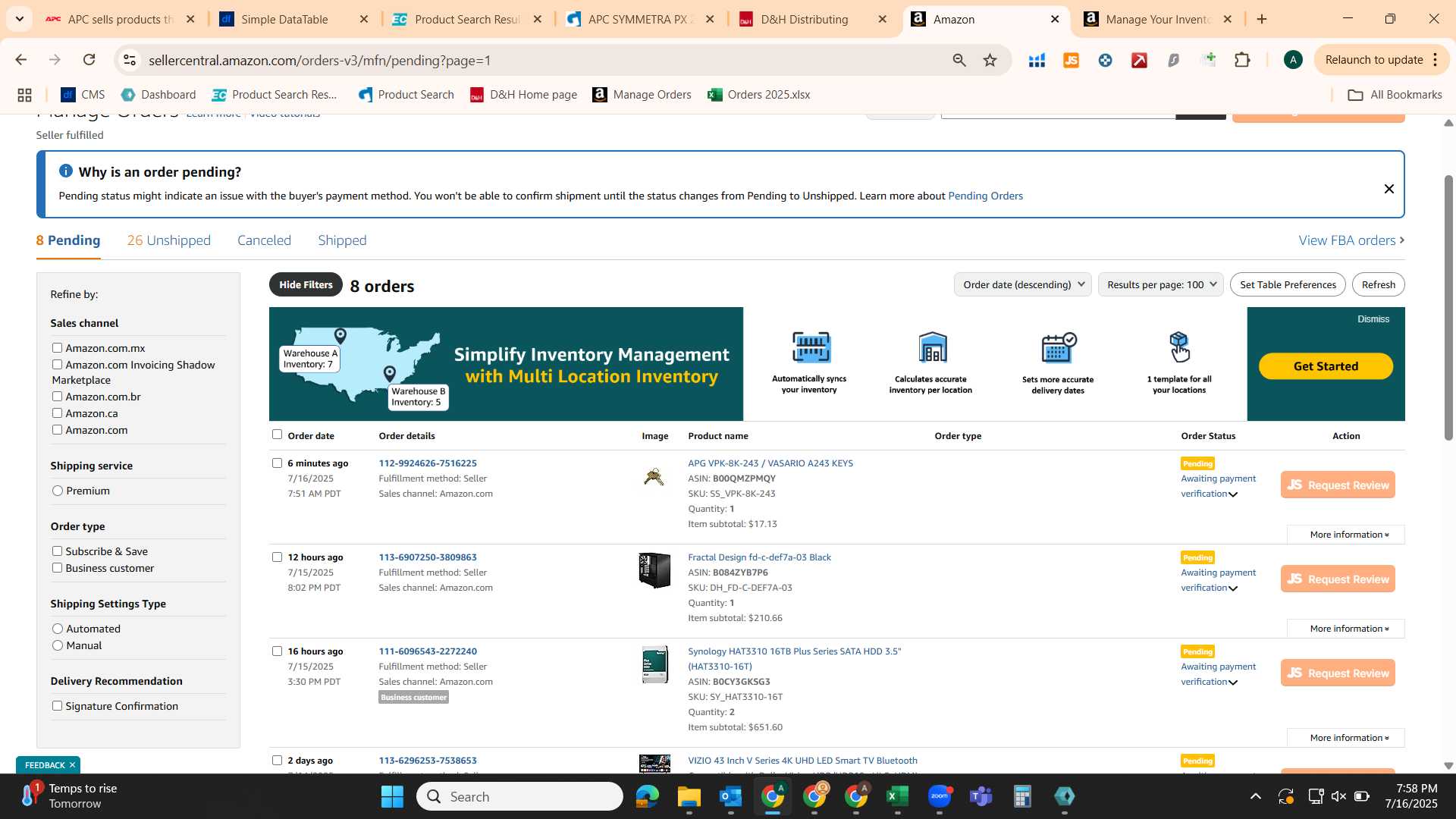Check Amazon.com Invoicing Shadow Marketplace
Screen dimensions: 1456x819
pyautogui.click(x=57, y=364)
